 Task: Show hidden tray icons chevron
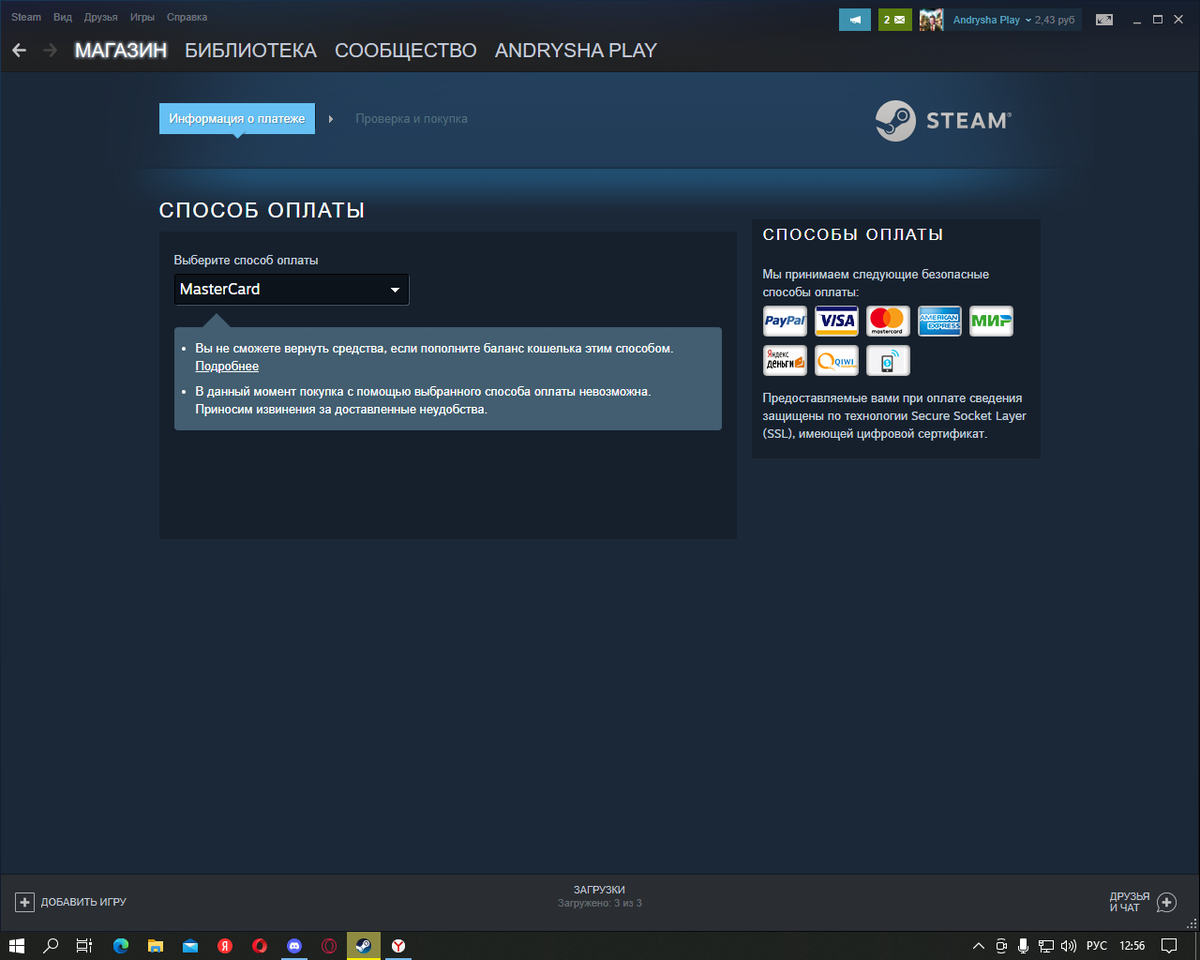978,945
